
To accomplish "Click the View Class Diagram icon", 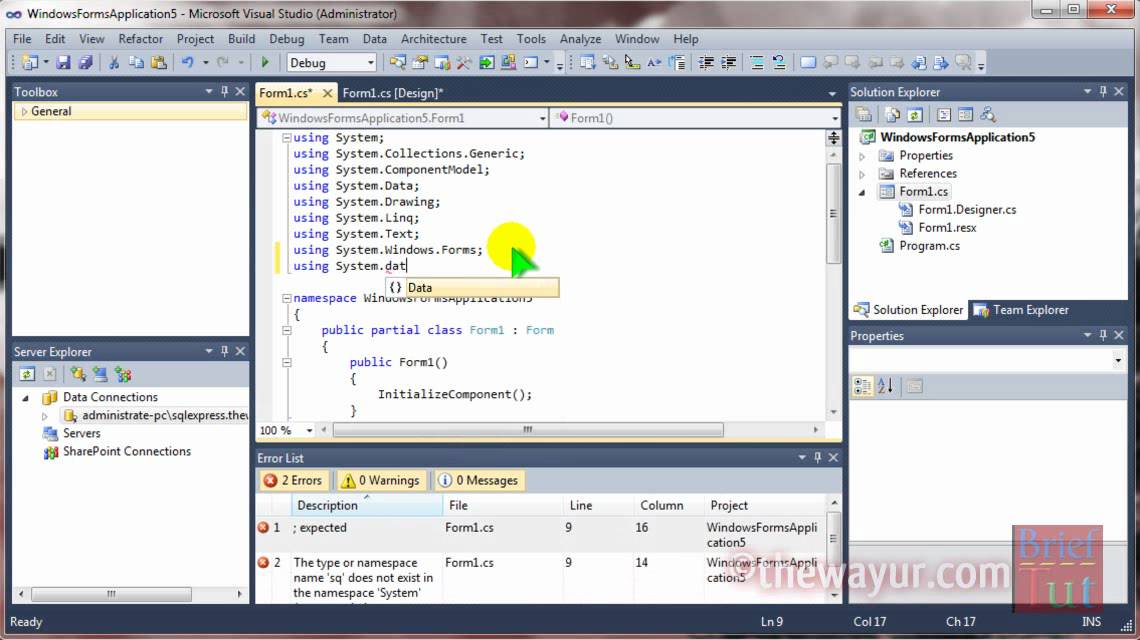I will click(987, 115).
